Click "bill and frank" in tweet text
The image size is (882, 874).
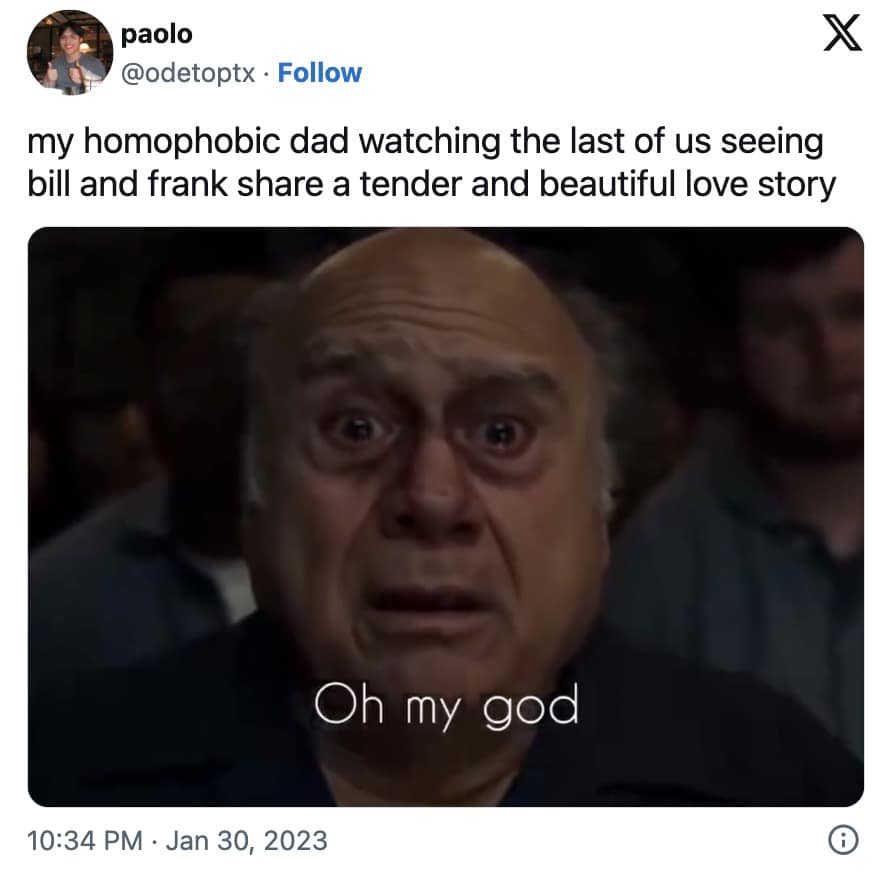[128, 184]
